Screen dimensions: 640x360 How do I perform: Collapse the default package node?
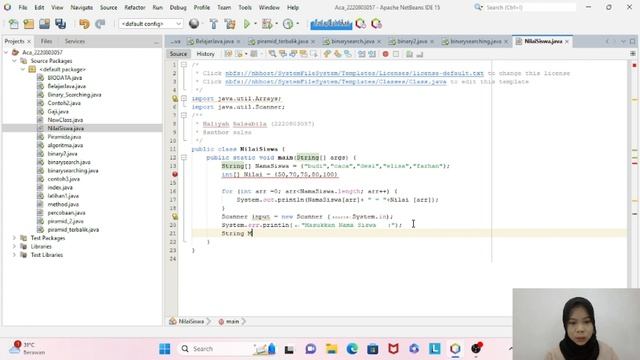pyautogui.click(x=23, y=69)
